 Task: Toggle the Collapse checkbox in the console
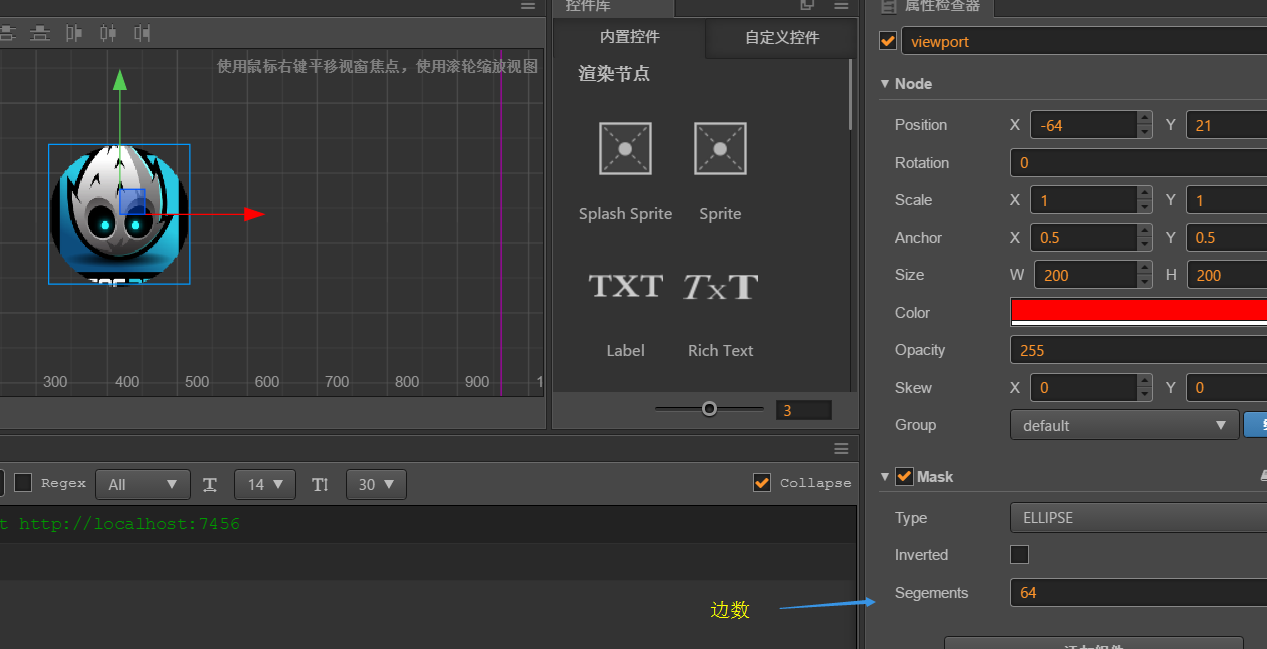pos(762,483)
